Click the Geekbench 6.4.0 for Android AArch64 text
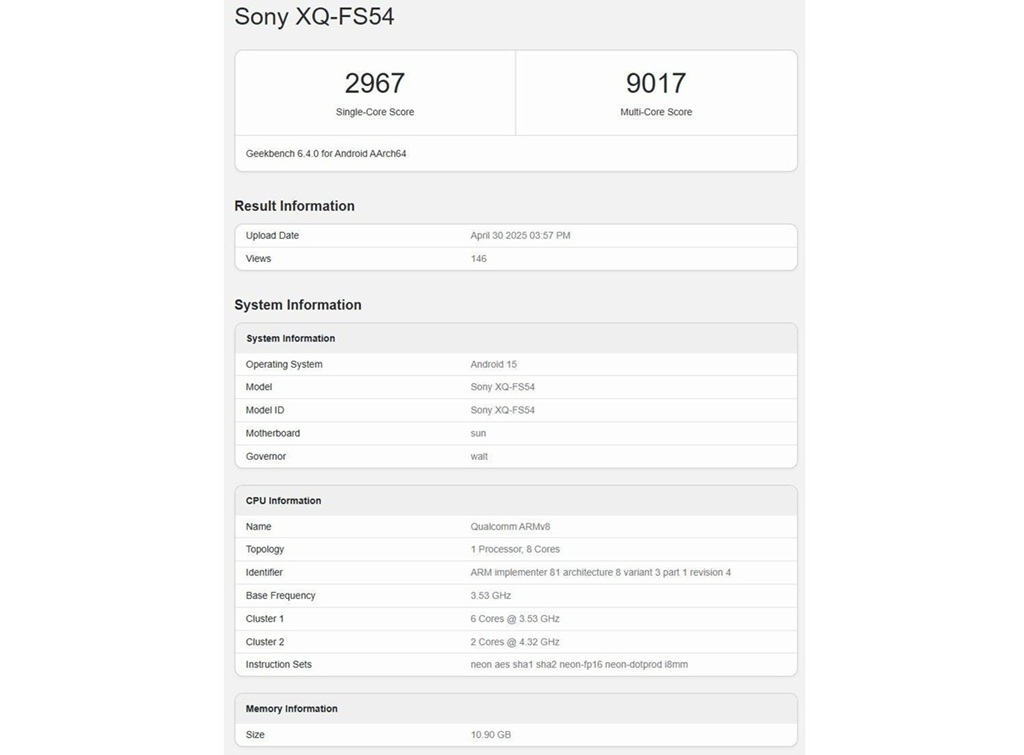The height and width of the screenshot is (755, 1024). tap(326, 153)
